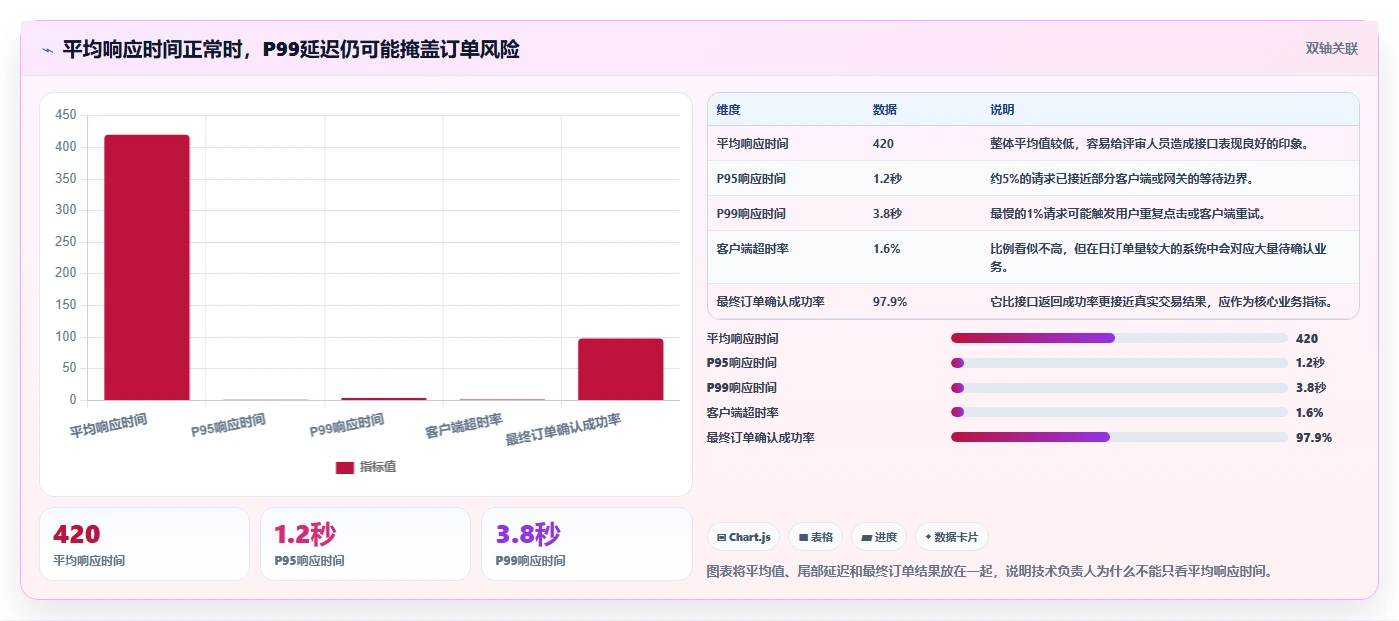Click the y-axis value 450

coord(66,115)
